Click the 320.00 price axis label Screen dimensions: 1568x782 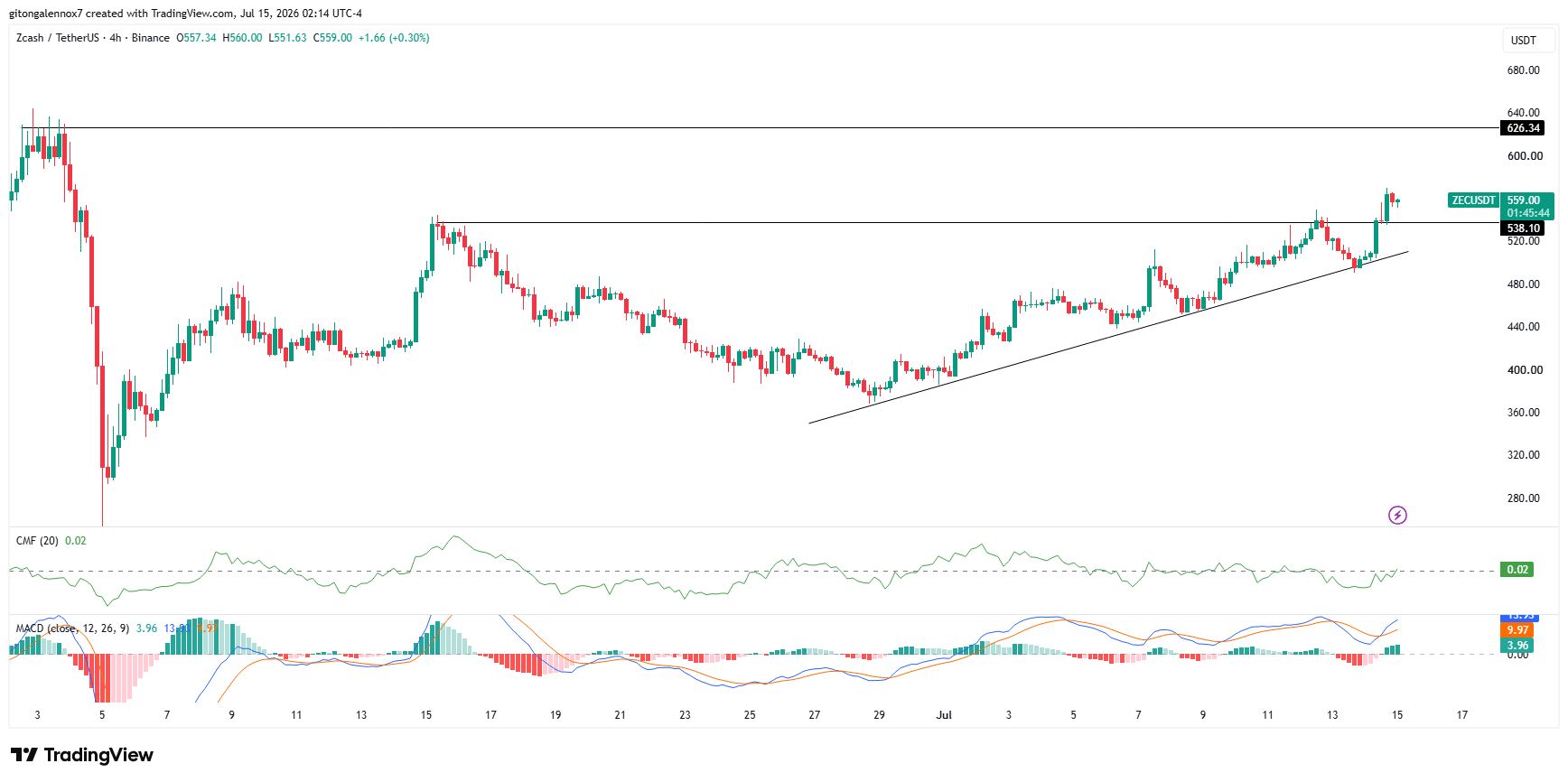click(1524, 455)
